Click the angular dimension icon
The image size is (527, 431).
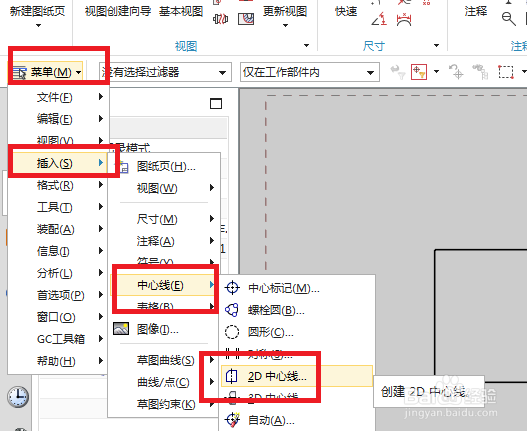click(x=379, y=19)
